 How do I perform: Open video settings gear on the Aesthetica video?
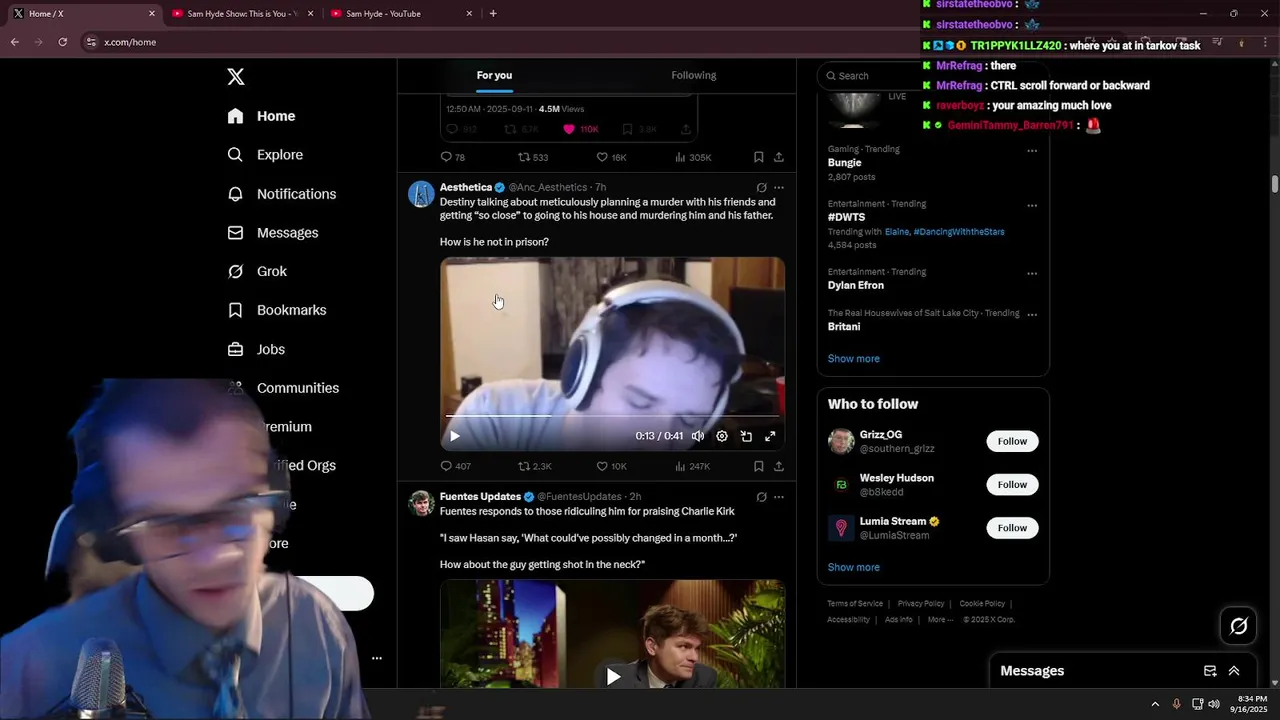coord(722,436)
